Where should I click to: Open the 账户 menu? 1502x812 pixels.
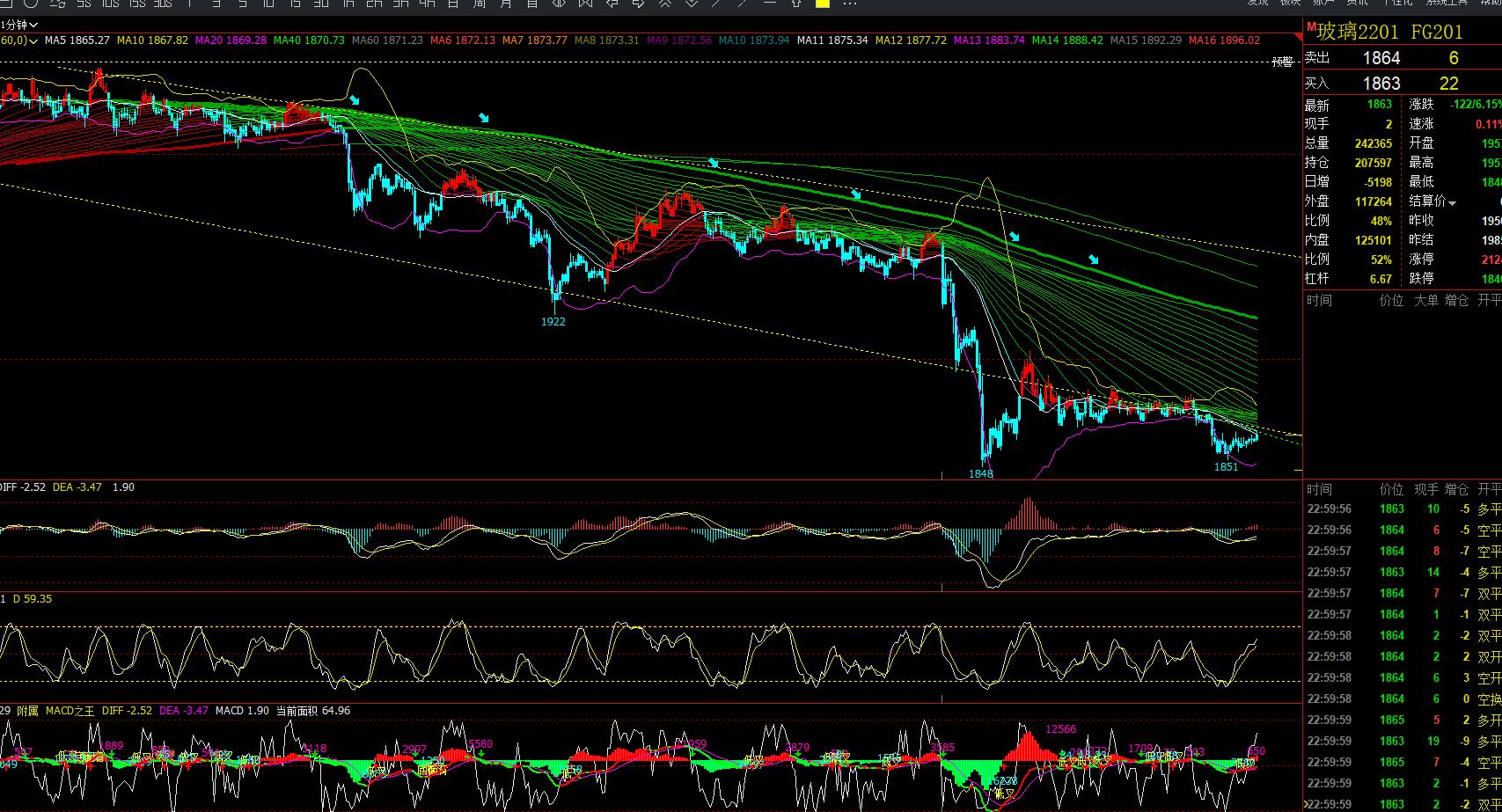click(x=1323, y=3)
